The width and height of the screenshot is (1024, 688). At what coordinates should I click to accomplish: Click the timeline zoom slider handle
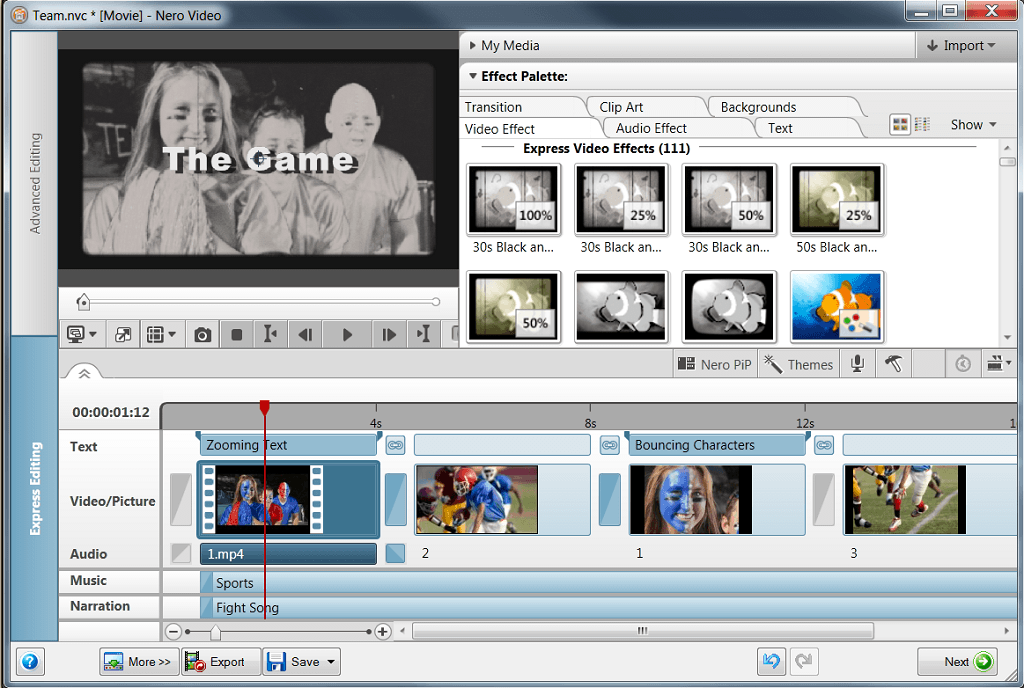[215, 631]
